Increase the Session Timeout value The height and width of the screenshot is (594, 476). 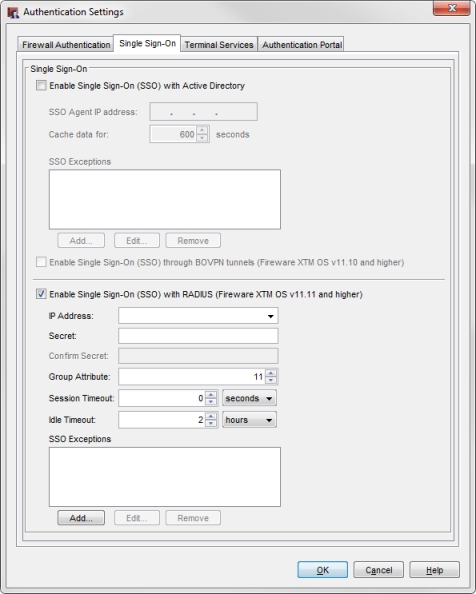pos(211,394)
